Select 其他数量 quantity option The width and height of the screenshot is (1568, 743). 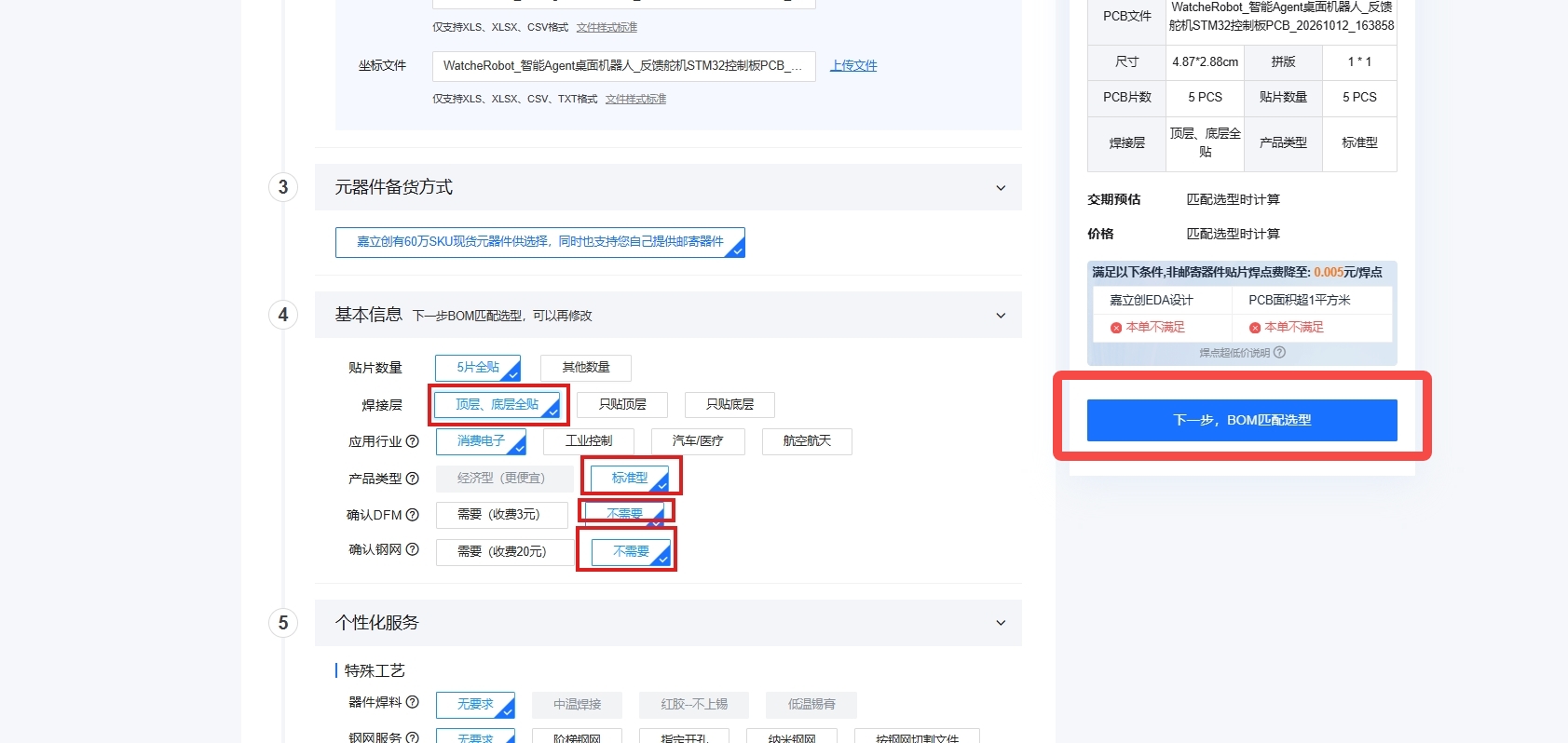[x=586, y=368]
